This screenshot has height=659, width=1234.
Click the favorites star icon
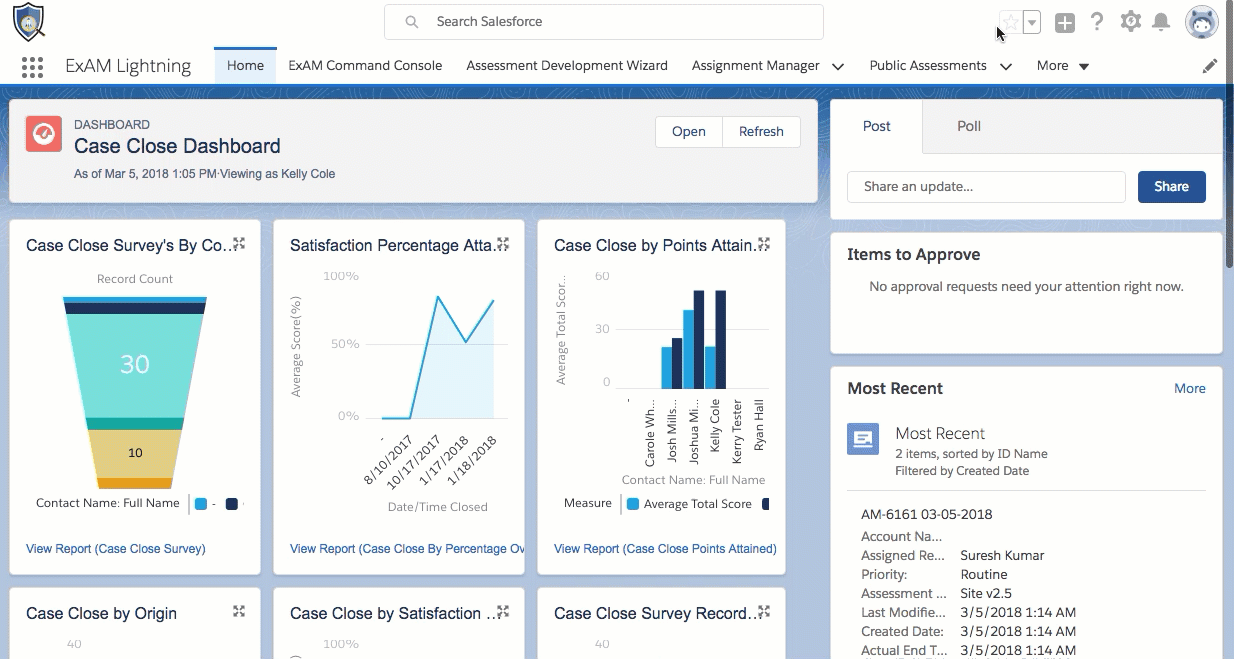[x=1010, y=22]
